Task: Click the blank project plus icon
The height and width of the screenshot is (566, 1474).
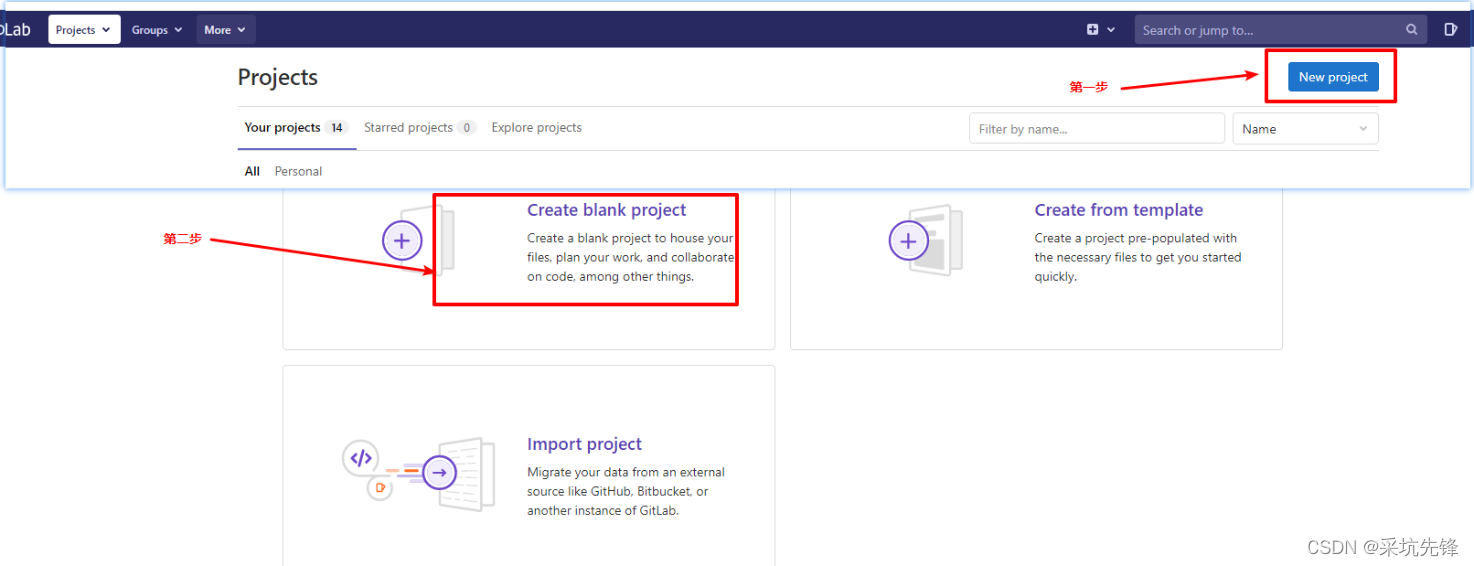Action: tap(402, 241)
